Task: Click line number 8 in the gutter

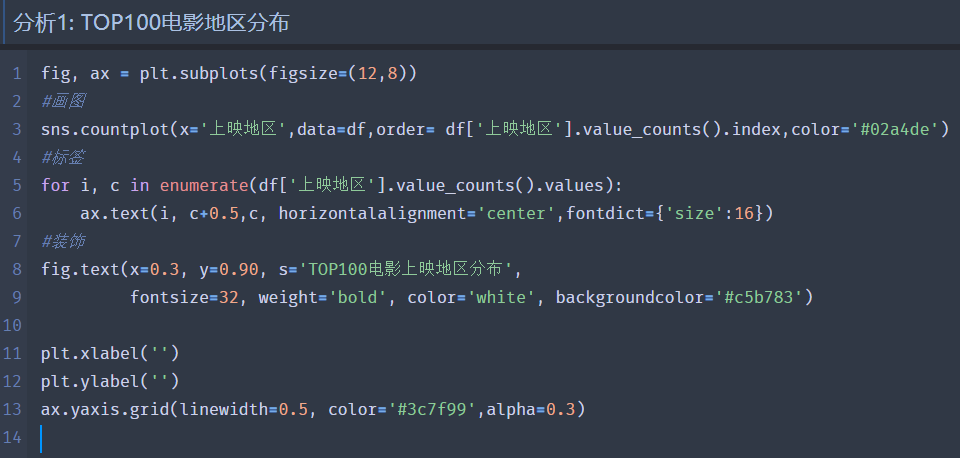Action: [x=17, y=269]
